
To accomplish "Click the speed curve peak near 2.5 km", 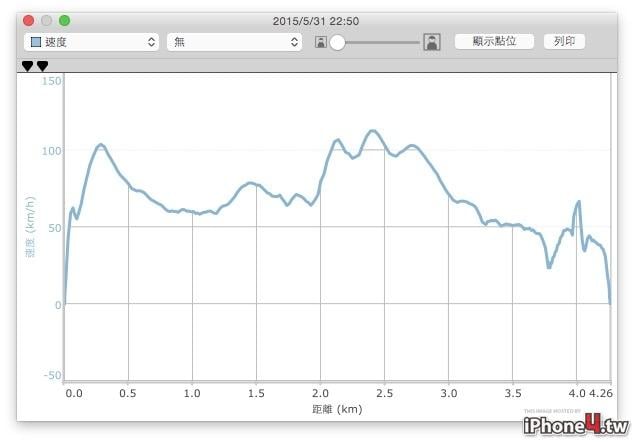I will click(x=372, y=131).
